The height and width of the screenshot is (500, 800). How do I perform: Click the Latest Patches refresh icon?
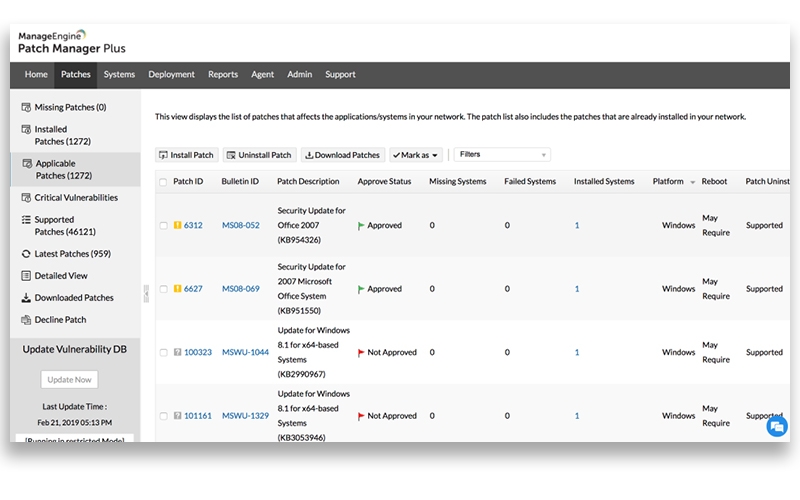26,254
